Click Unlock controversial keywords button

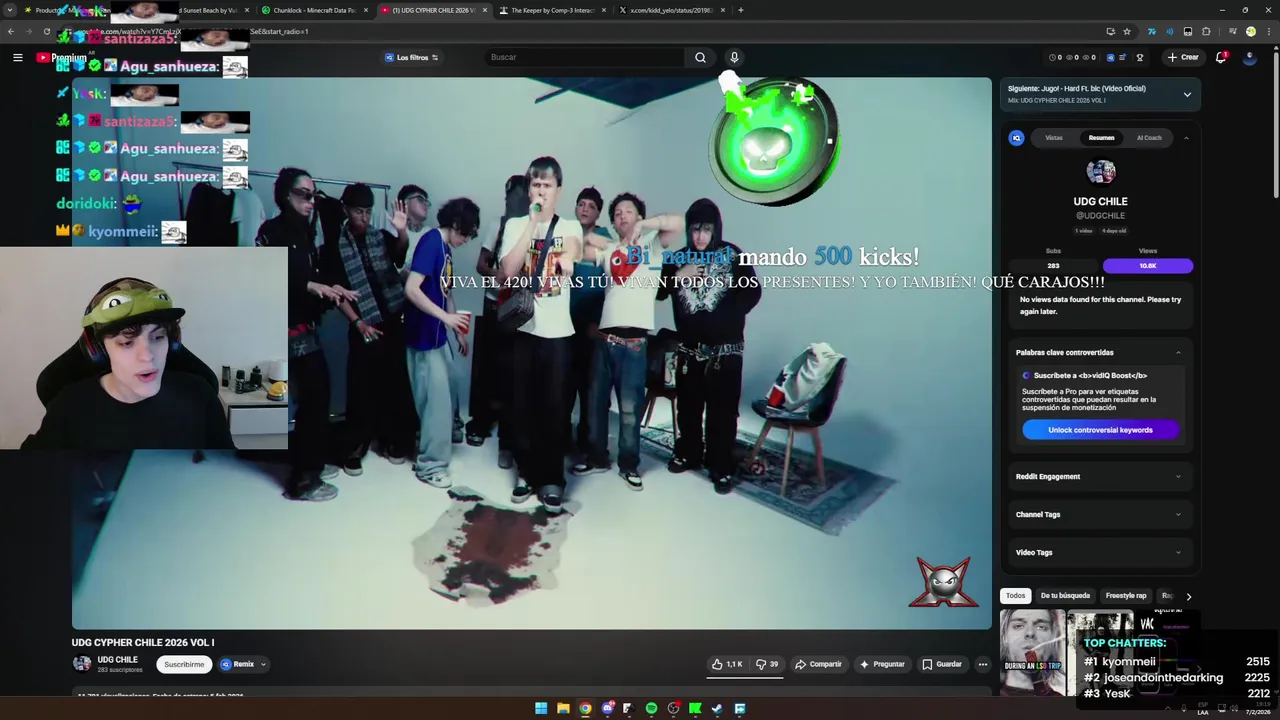pyautogui.click(x=1100, y=430)
